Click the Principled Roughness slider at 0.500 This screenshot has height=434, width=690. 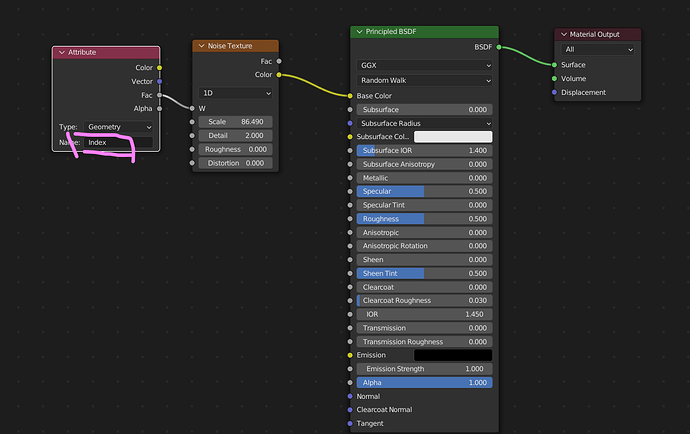pos(424,219)
